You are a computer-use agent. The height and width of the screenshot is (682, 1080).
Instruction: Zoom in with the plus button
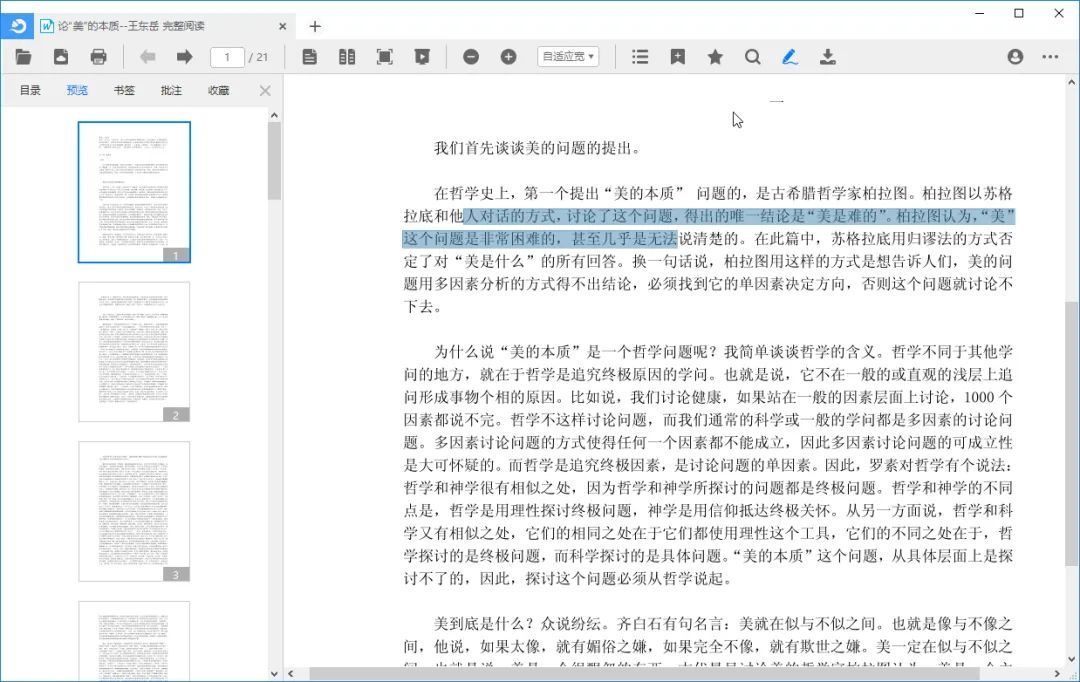(508, 57)
